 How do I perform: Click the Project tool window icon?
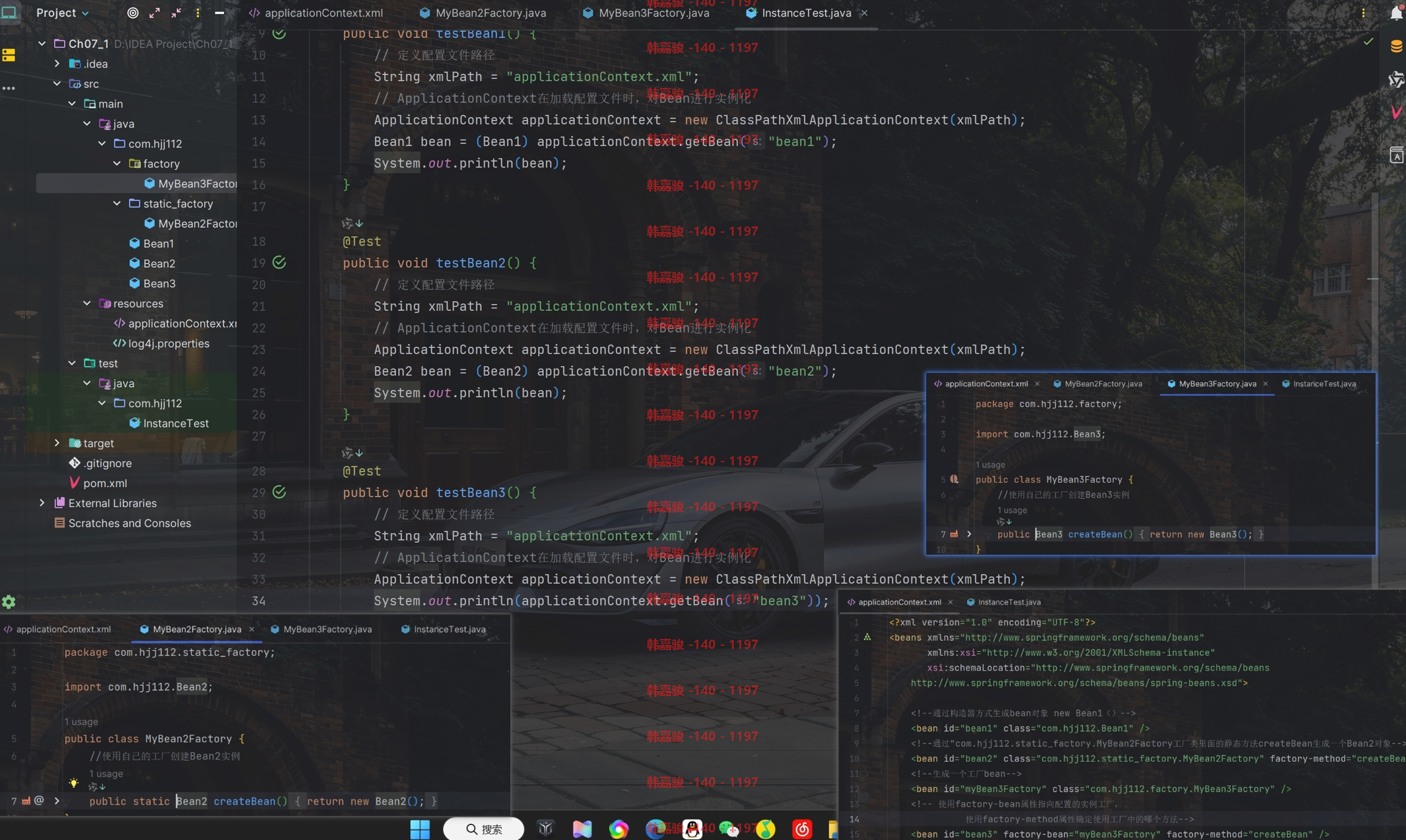pyautogui.click(x=9, y=12)
